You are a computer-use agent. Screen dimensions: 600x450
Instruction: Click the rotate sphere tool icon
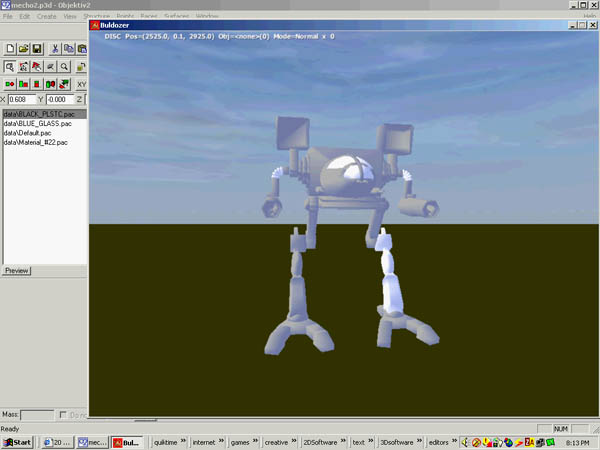81,67
